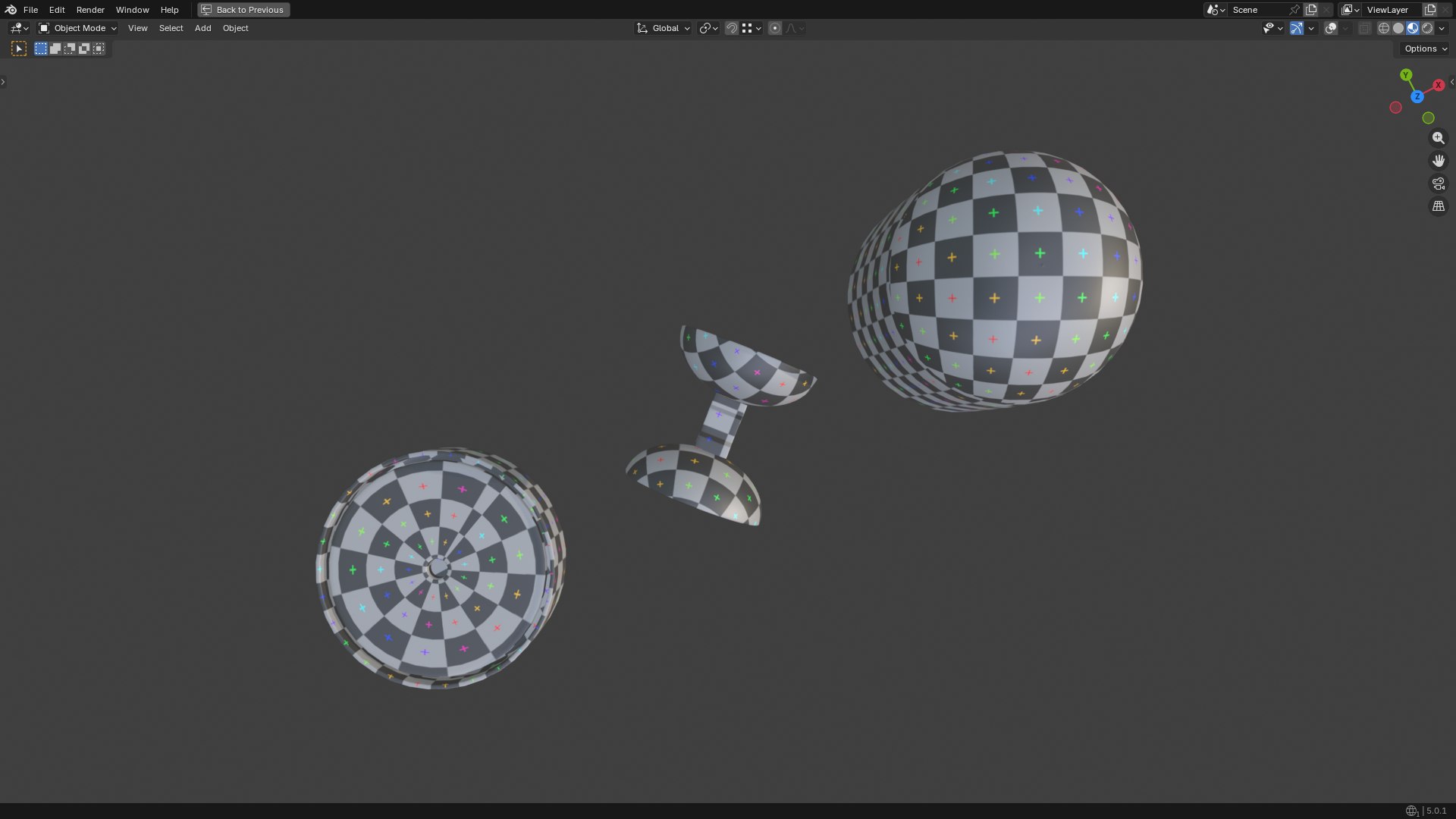Choose the Invert selection mode
Viewport: 1456px width, 819px height.
84,49
